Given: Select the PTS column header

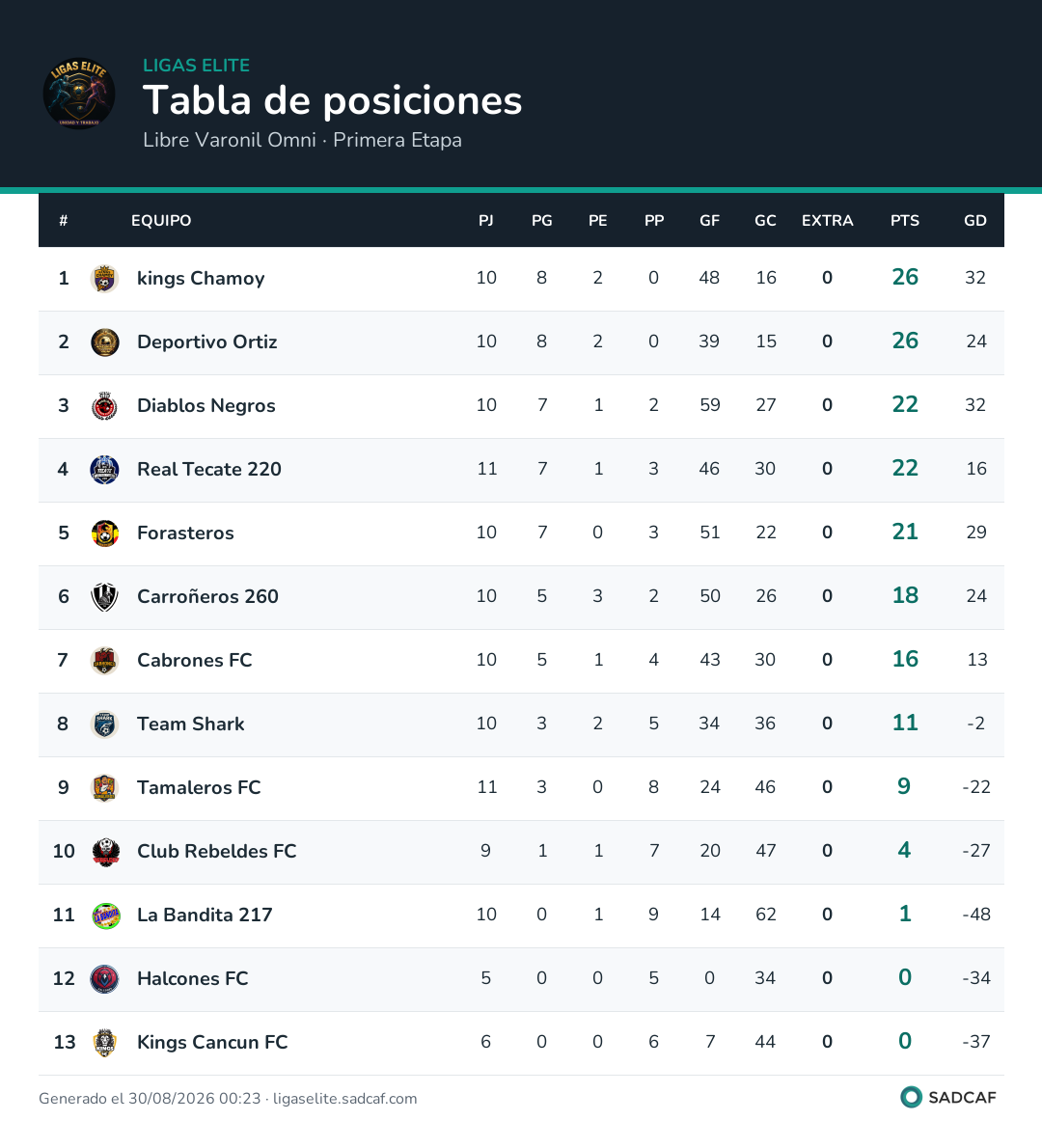Looking at the screenshot, I should coord(905,220).
